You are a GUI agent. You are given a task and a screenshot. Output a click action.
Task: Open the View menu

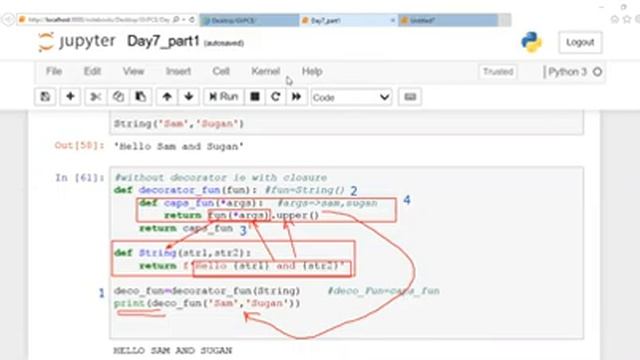point(133,71)
